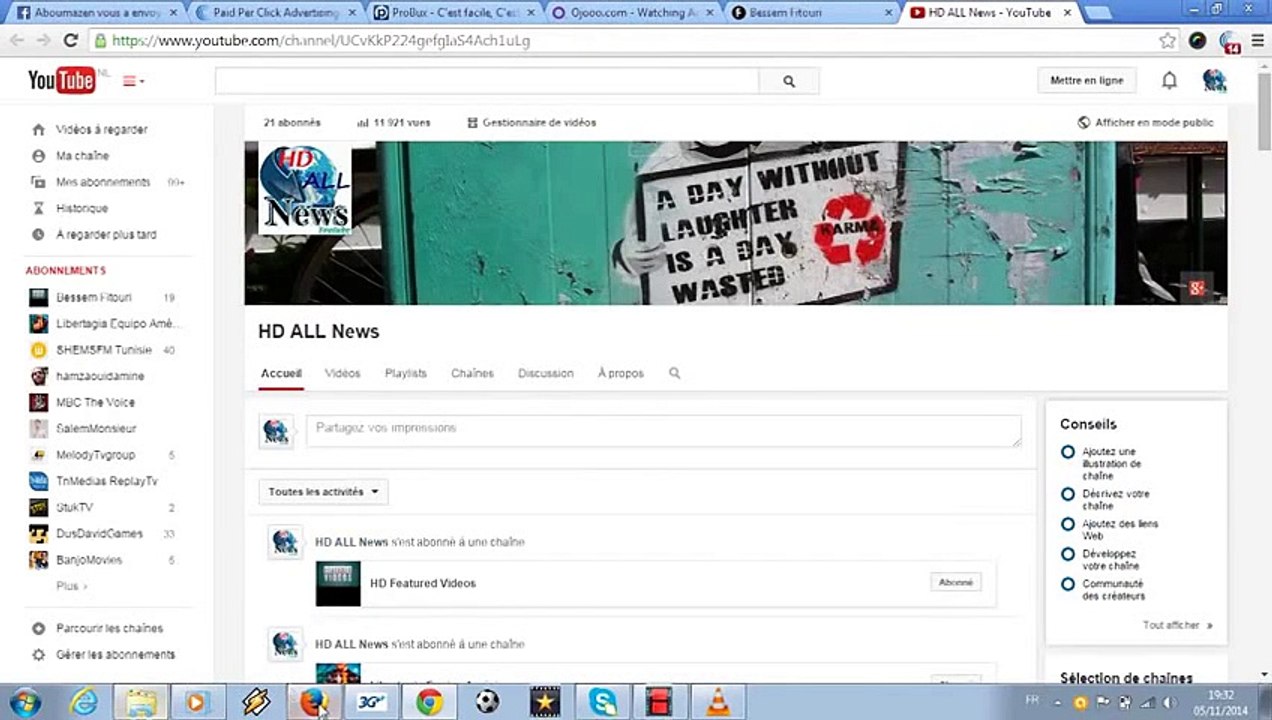Viewport: 1272px width, 720px height.
Task: Reload the page
Action: pos(70,41)
